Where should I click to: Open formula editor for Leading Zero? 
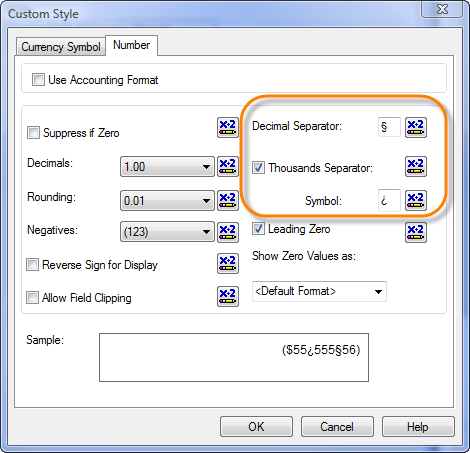point(416,232)
